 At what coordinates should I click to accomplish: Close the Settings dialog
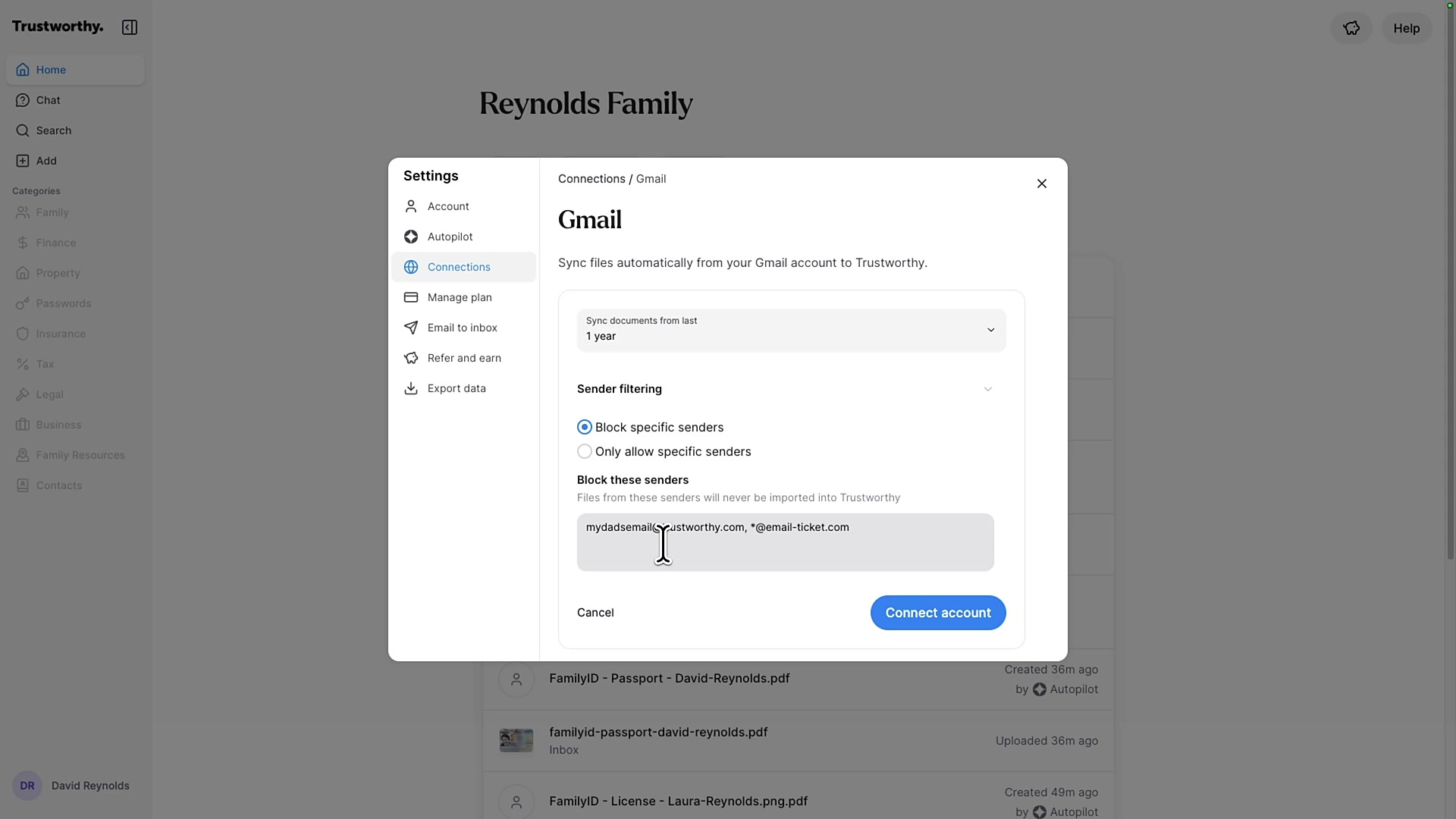pos(1042,184)
